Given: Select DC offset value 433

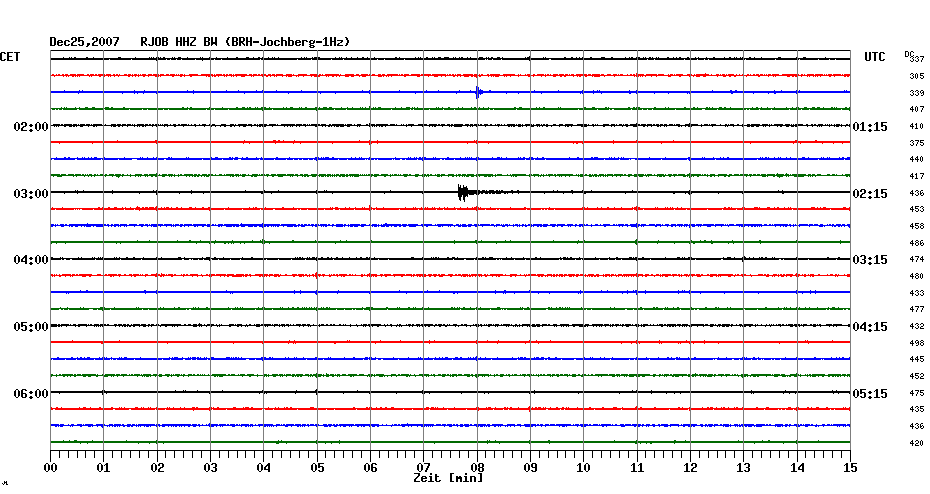Looking at the screenshot, I should [917, 293].
